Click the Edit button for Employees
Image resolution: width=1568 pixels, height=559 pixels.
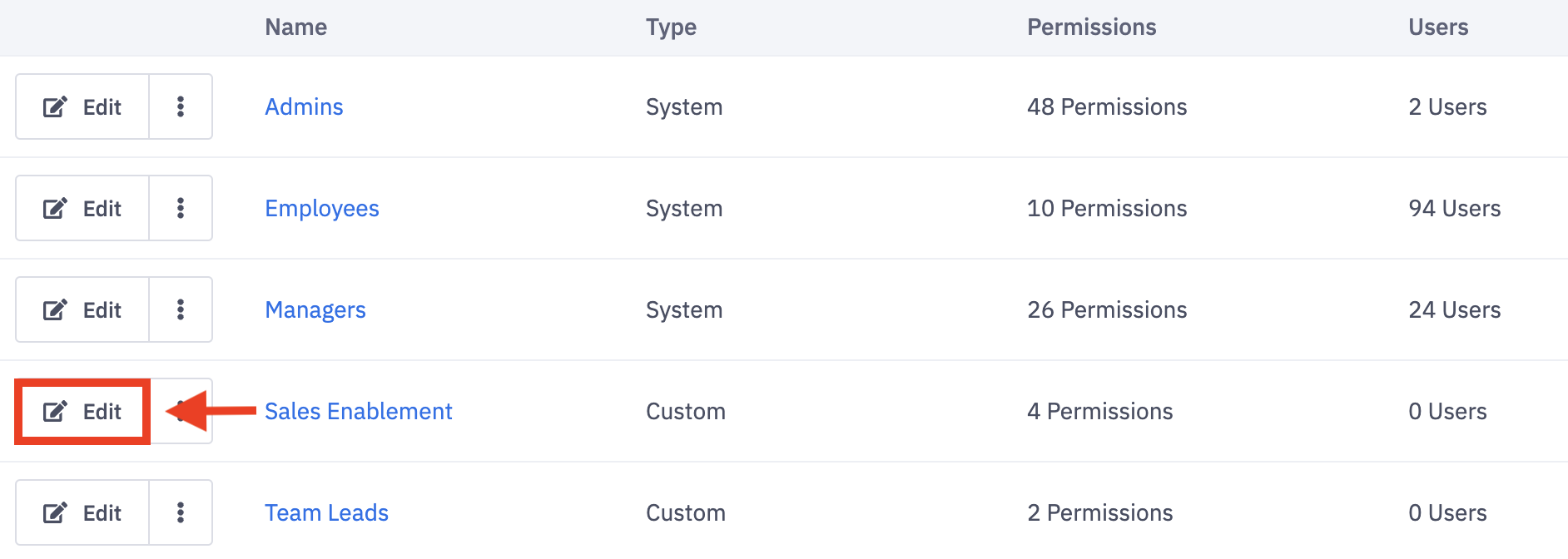[82, 208]
